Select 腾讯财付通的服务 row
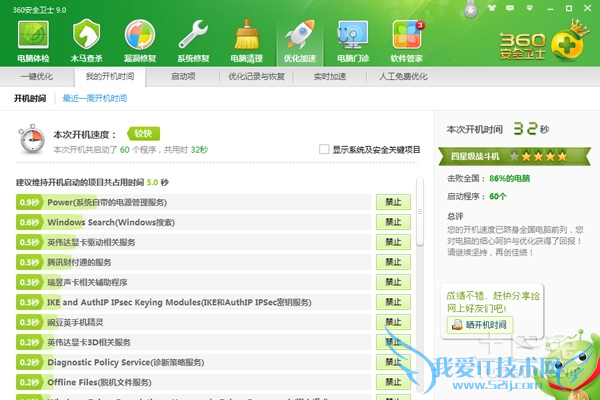The height and width of the screenshot is (400, 600). pyautogui.click(x=194, y=262)
